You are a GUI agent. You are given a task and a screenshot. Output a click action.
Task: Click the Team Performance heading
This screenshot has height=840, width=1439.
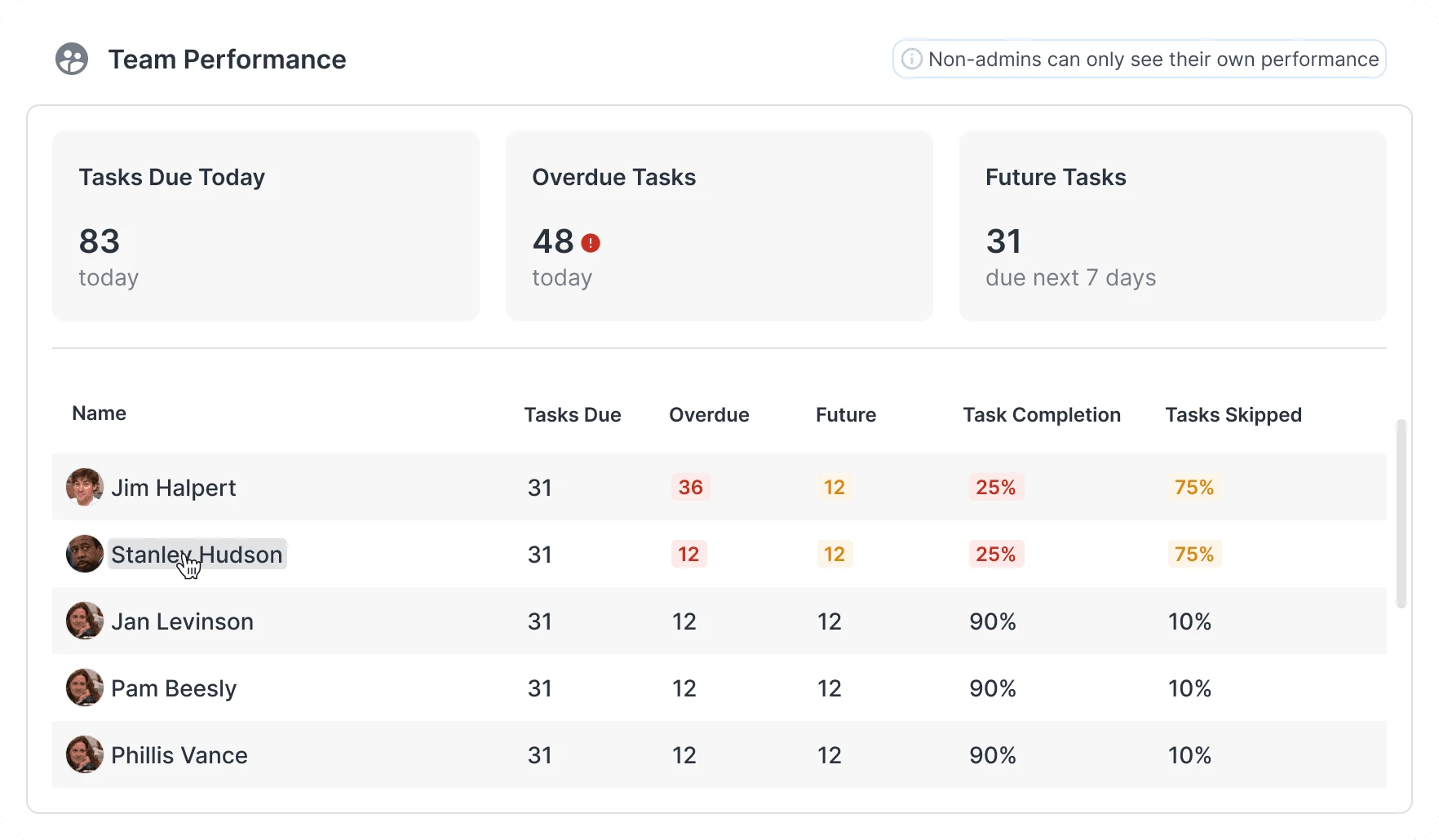[x=227, y=60]
